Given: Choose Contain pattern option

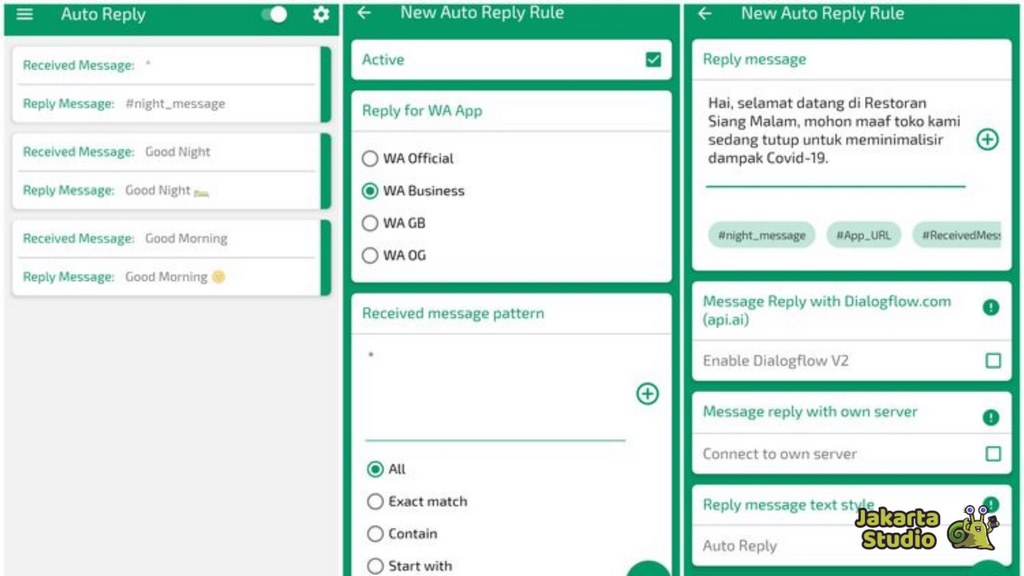Looking at the screenshot, I should (x=375, y=534).
